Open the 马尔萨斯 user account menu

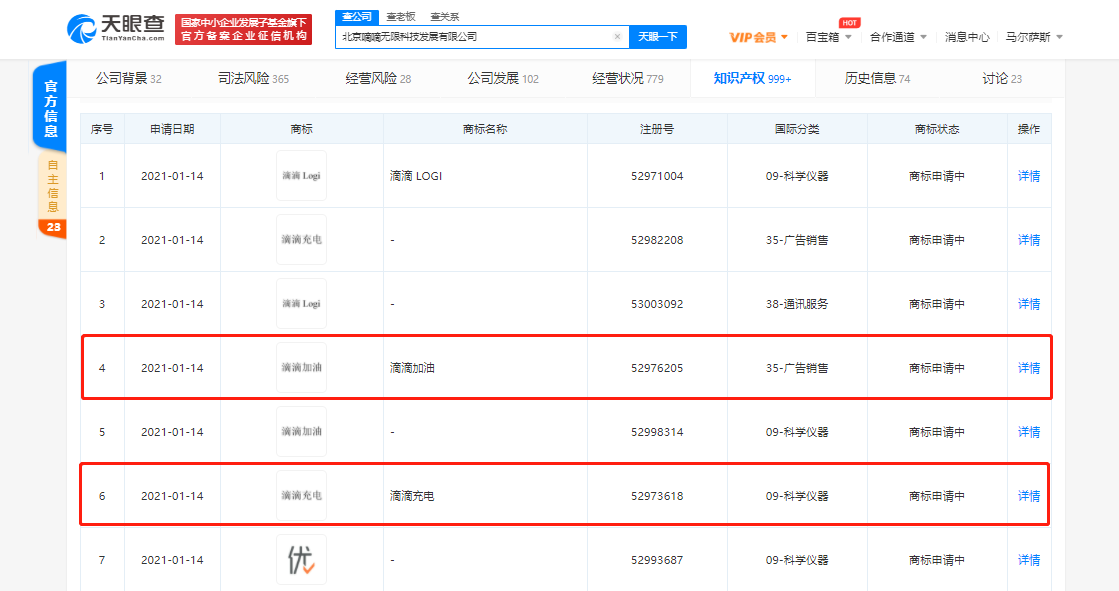1034,37
